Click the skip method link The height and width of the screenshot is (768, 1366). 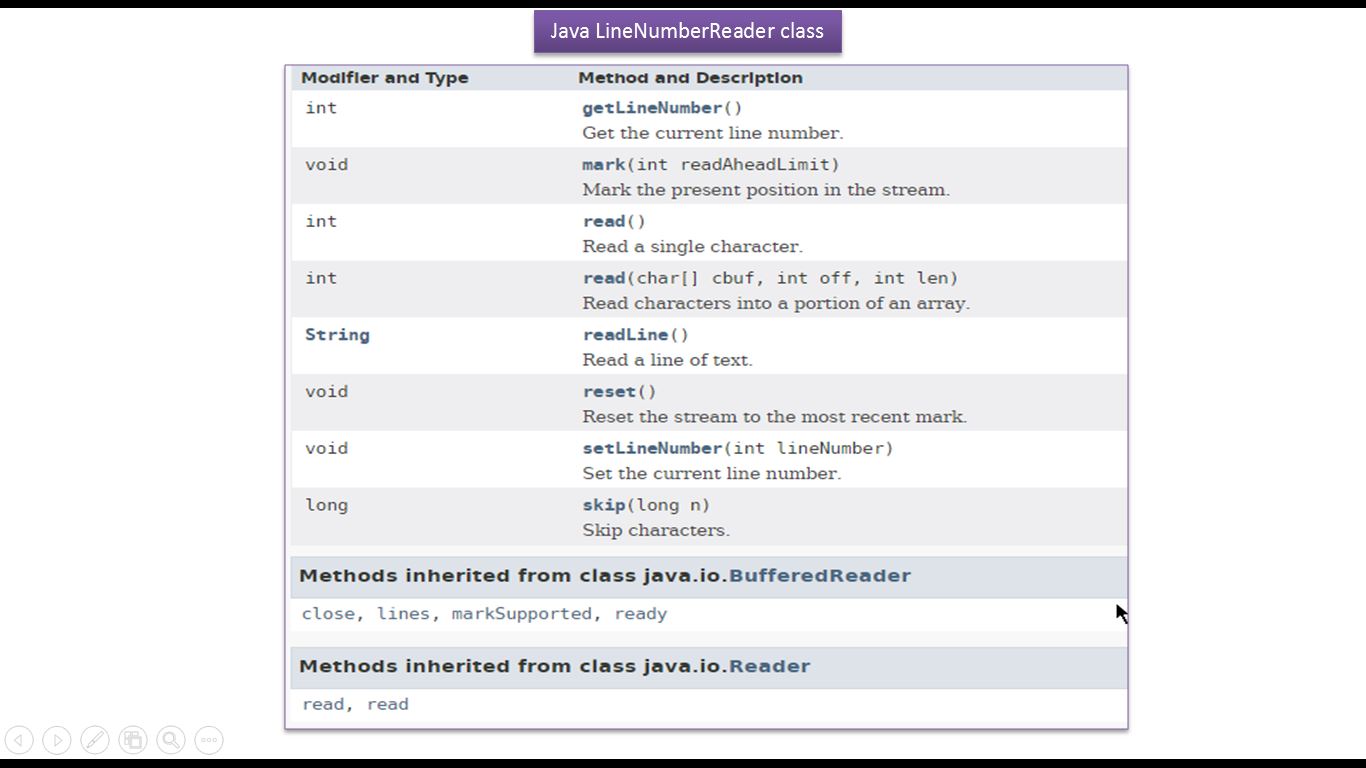603,505
